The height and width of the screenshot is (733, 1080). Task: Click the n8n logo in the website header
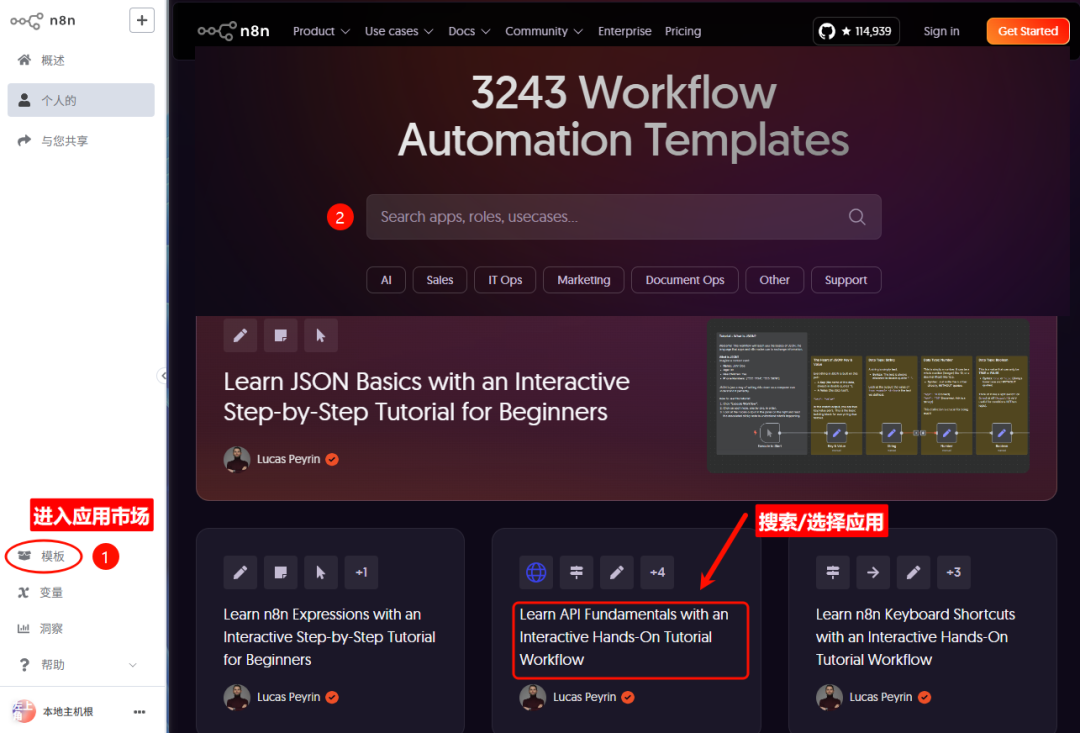coord(233,31)
